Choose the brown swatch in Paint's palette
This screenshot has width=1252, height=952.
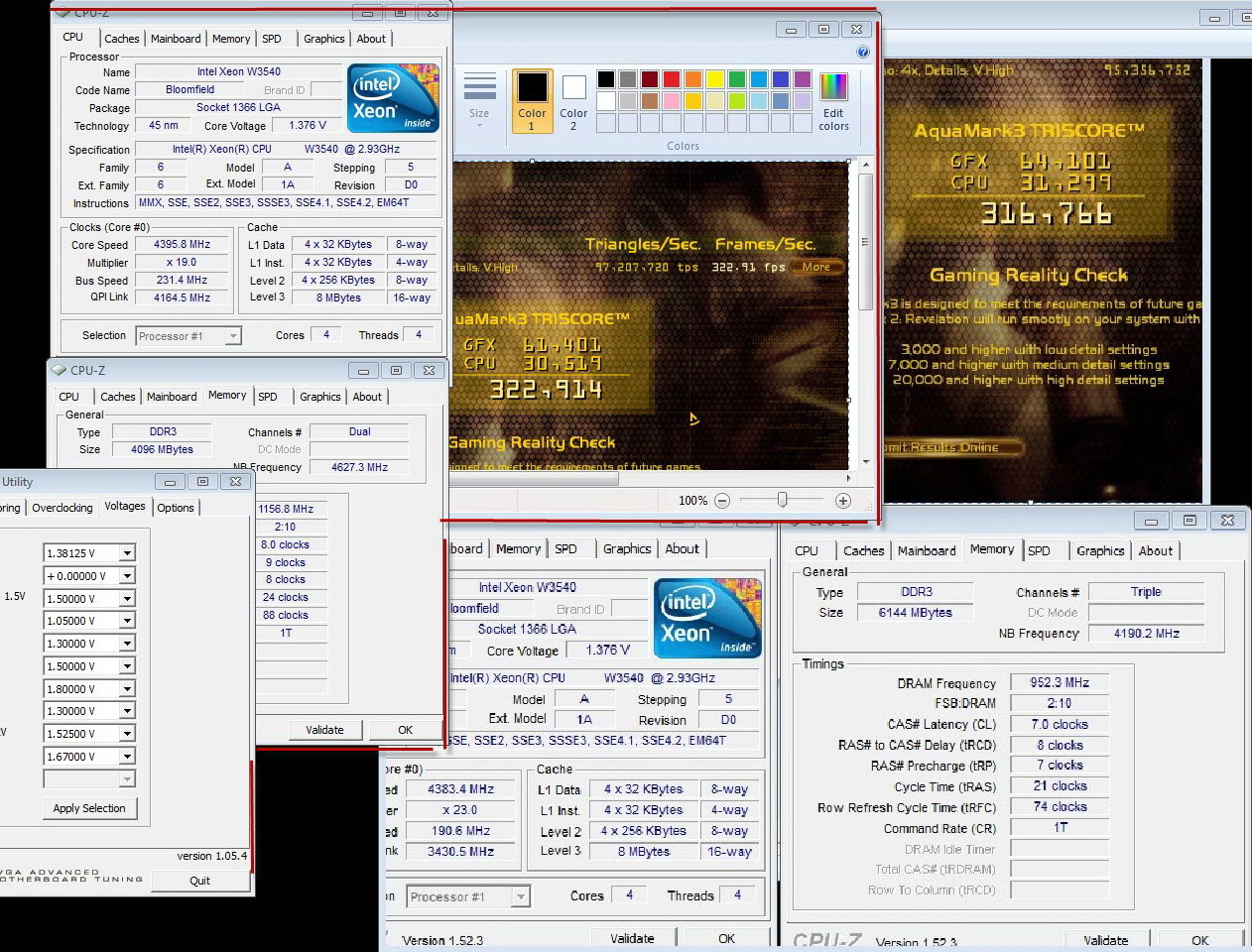tap(650, 101)
